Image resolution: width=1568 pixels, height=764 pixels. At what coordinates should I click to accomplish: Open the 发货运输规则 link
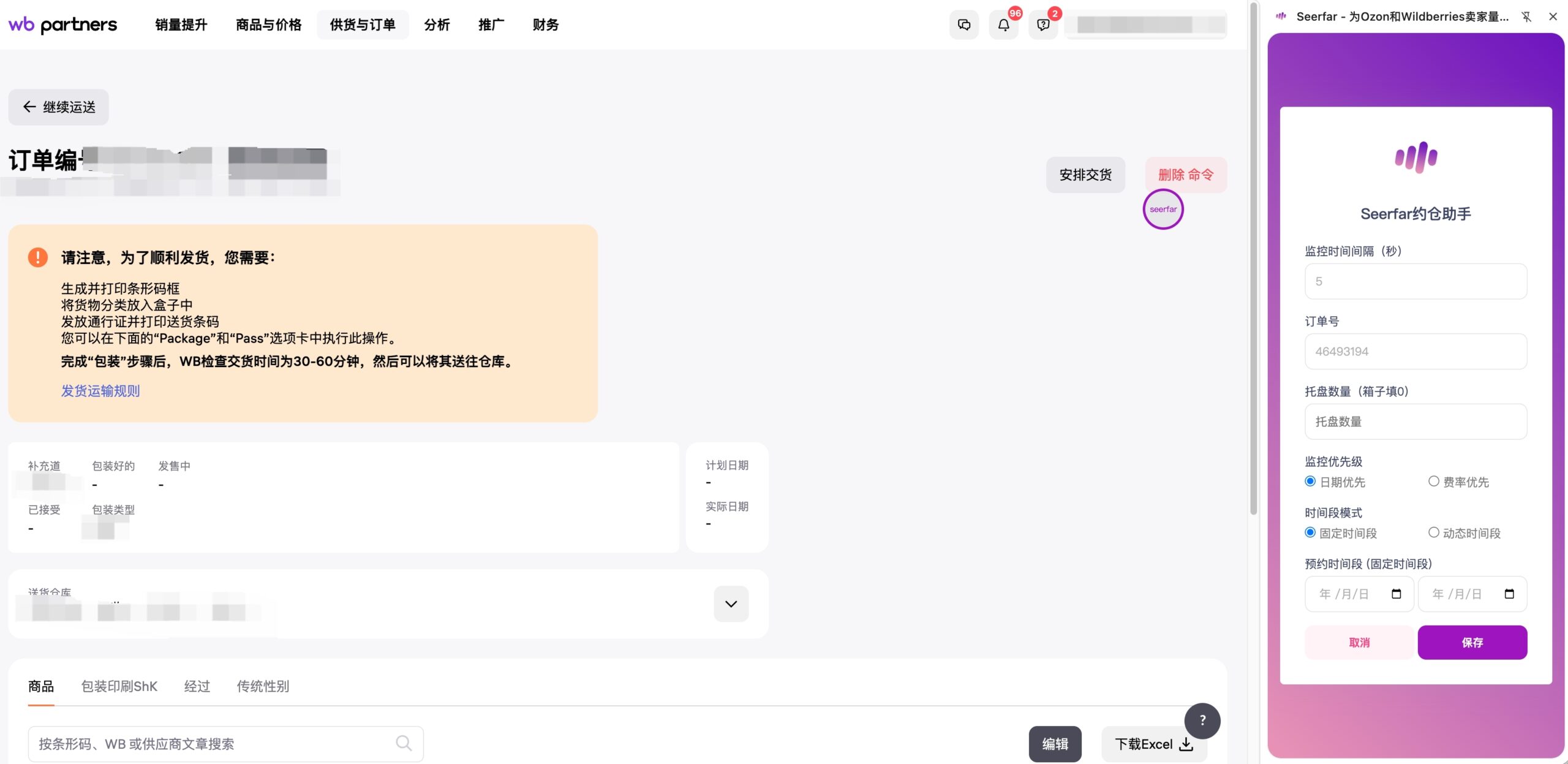pos(100,391)
